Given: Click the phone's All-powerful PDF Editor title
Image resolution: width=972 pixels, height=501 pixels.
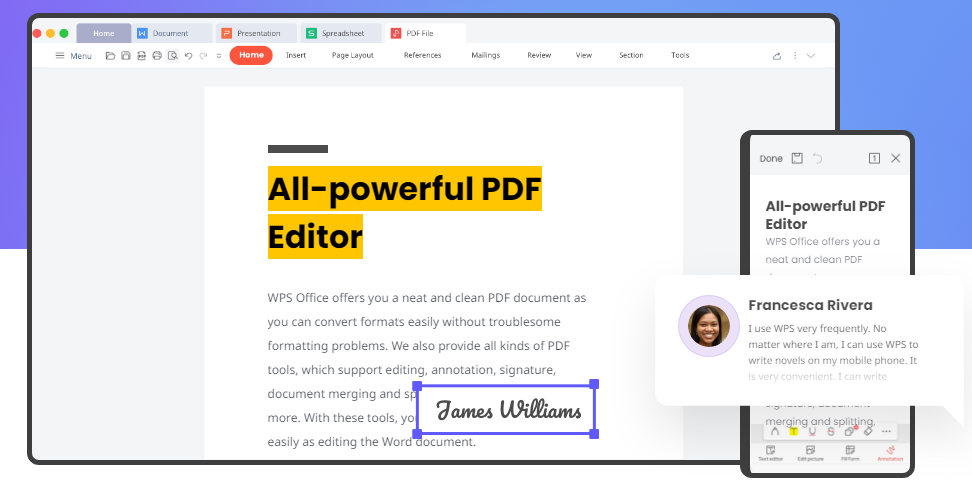Looking at the screenshot, I should [x=825, y=215].
